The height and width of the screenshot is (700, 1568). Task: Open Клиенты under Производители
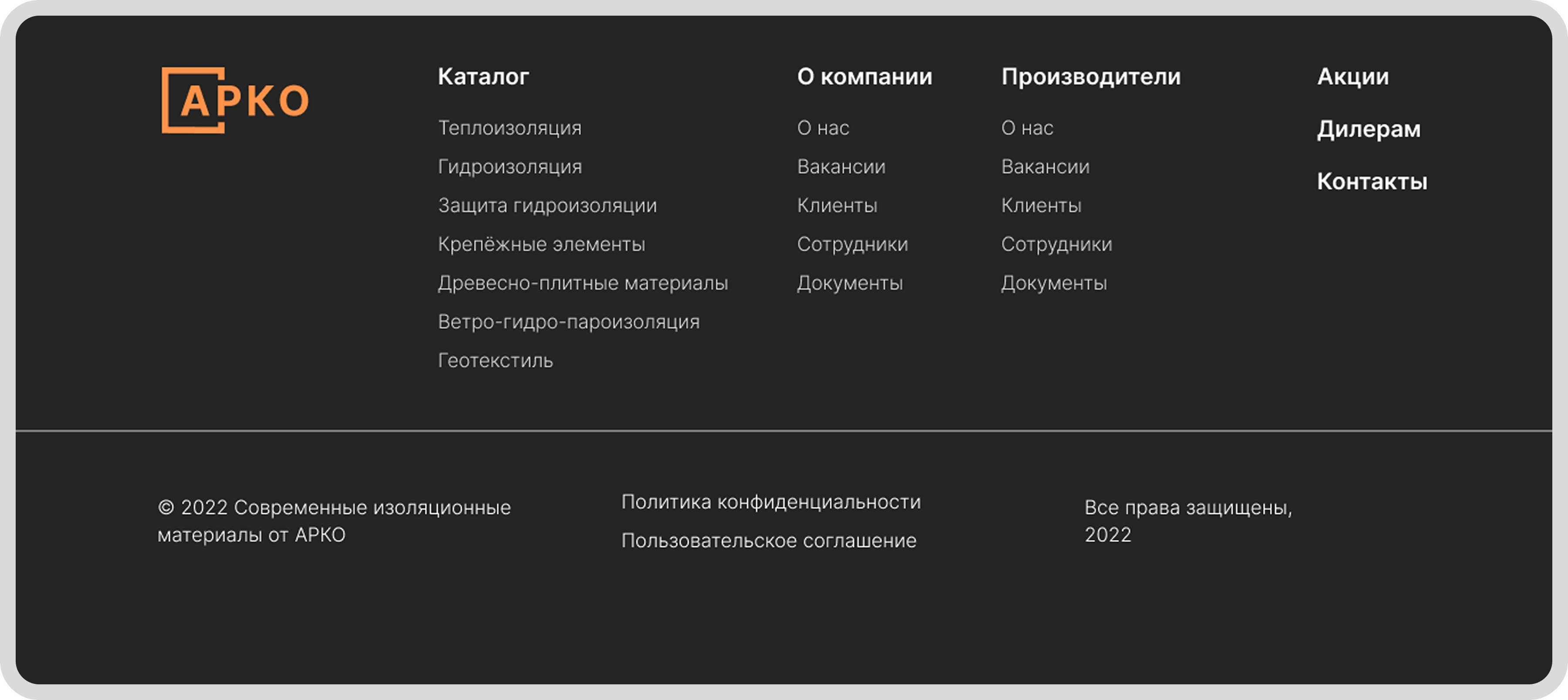(1041, 205)
